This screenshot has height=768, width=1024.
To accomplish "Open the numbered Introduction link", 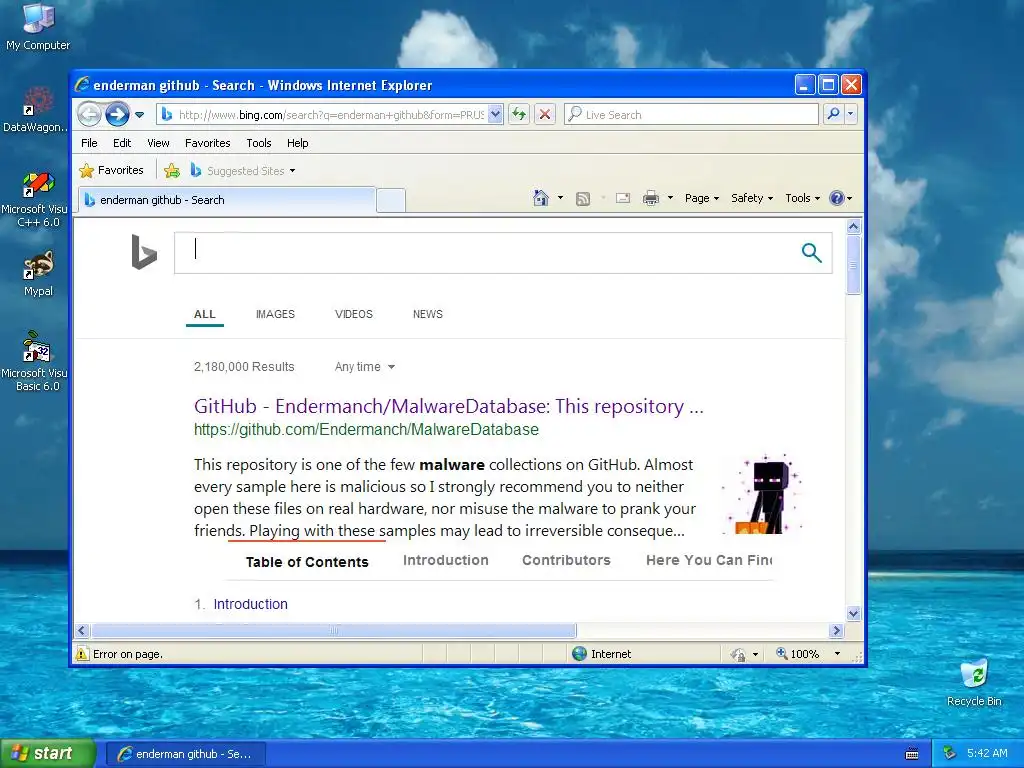I will [250, 604].
